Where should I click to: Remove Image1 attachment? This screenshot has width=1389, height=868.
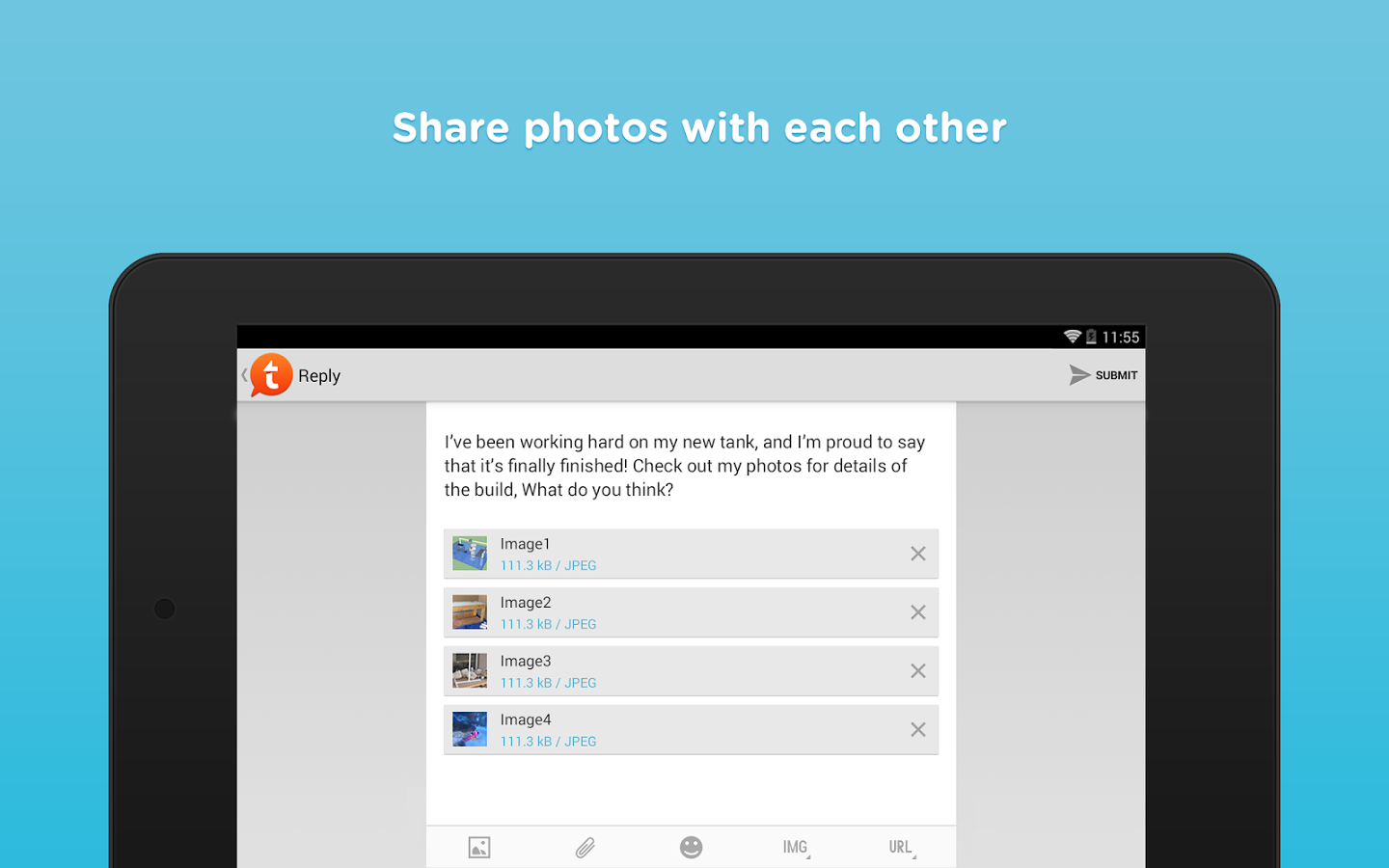(918, 554)
